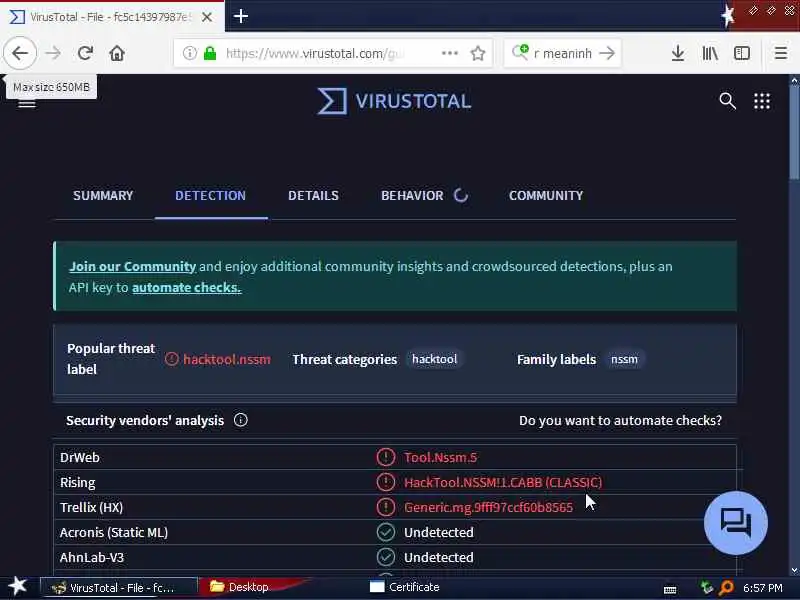
Task: Switch to the DETECTION tab
Action: pyautogui.click(x=211, y=195)
